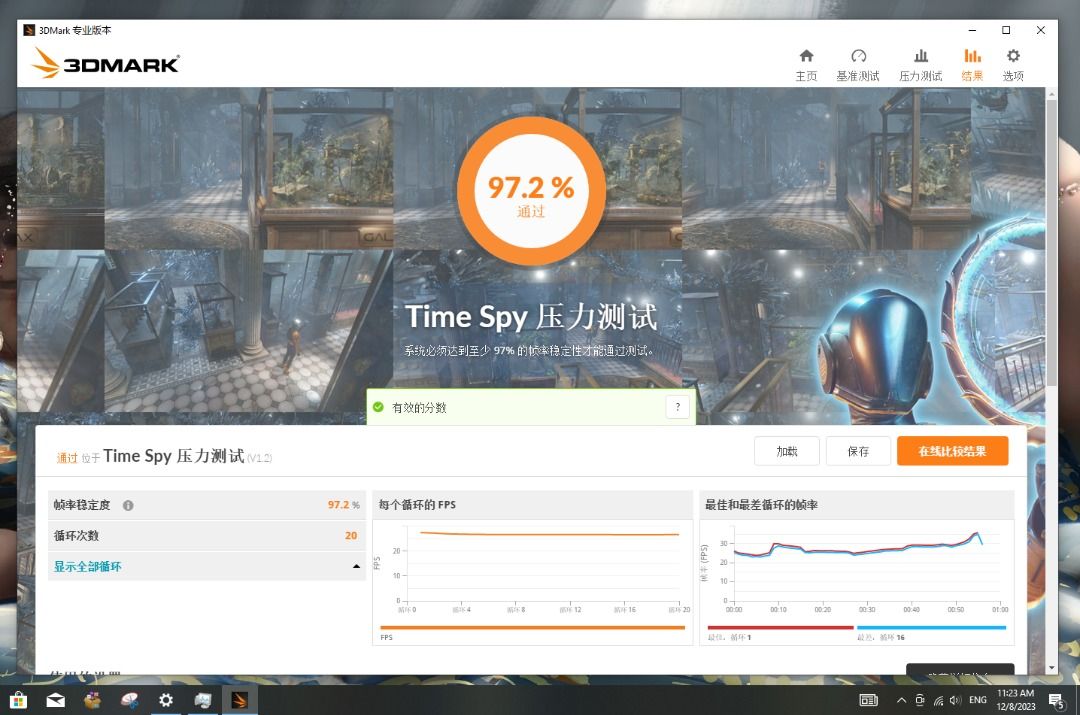Open the 压力测试 stress test tab
1080x715 pixels.
point(920,65)
